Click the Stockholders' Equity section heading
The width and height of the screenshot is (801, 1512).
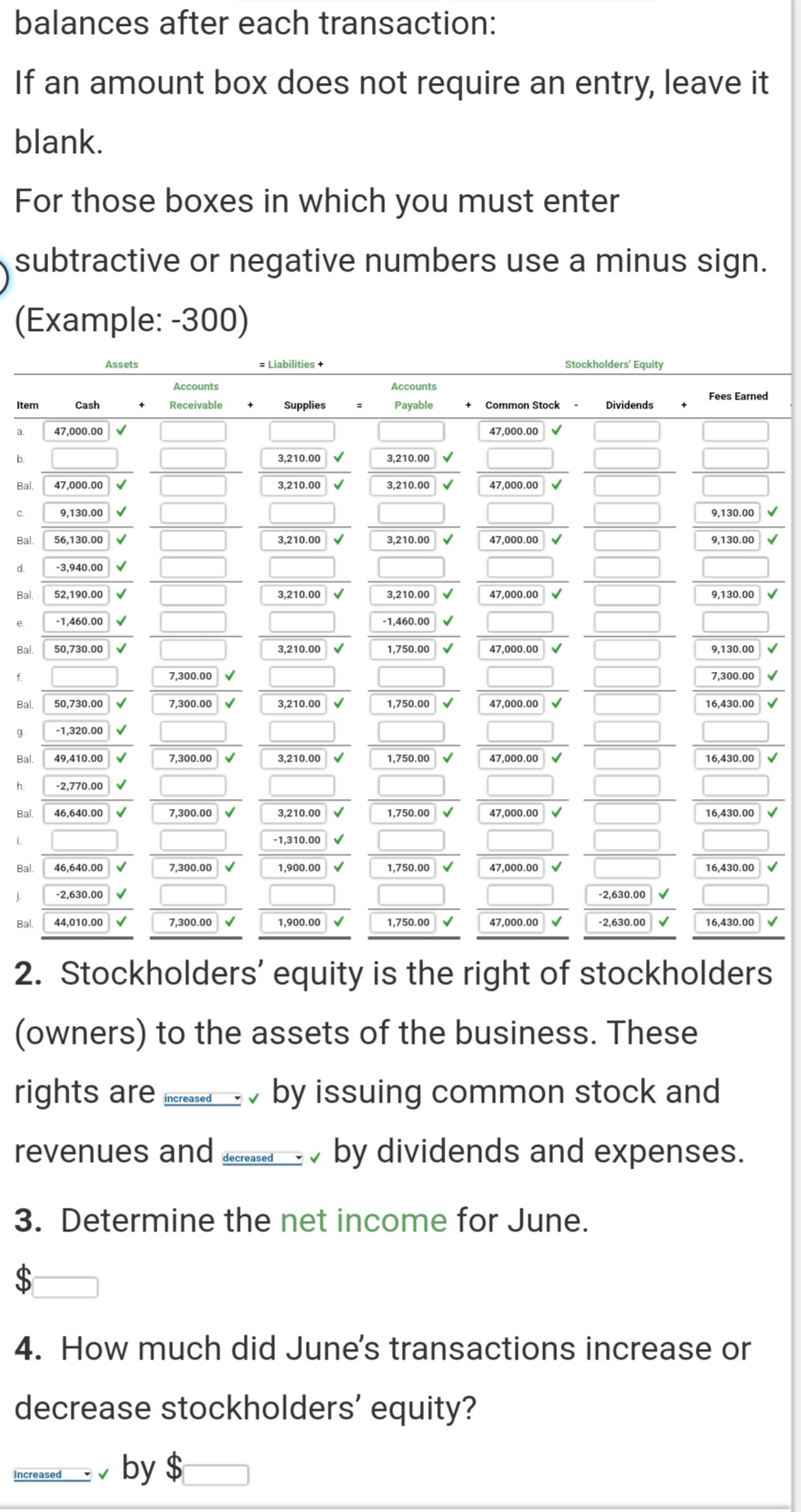(x=613, y=364)
